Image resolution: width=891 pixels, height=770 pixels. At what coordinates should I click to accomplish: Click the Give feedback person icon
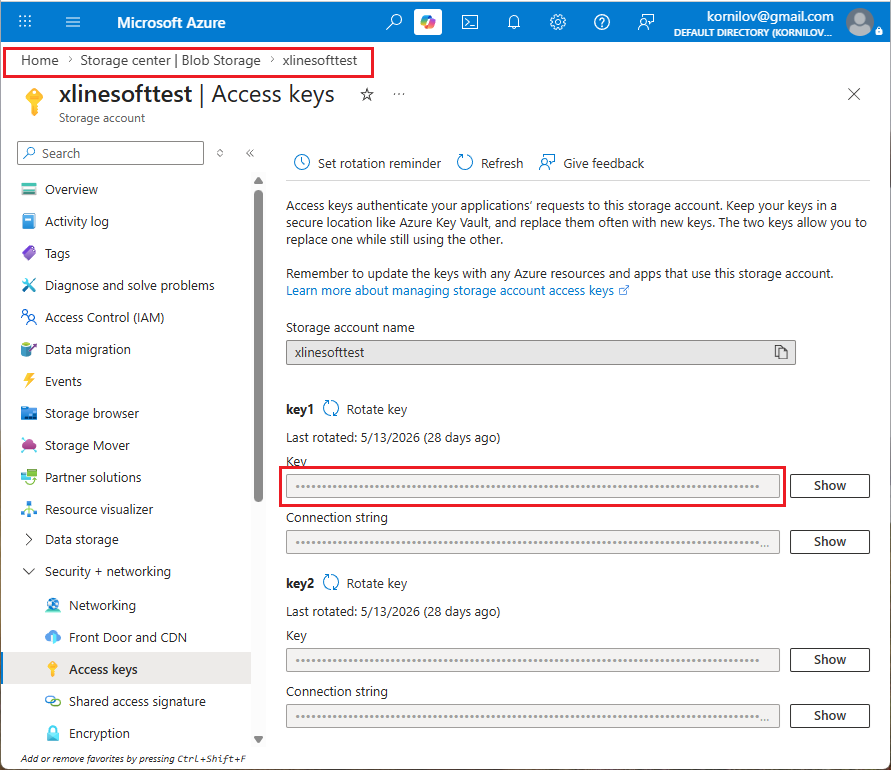tap(547, 163)
